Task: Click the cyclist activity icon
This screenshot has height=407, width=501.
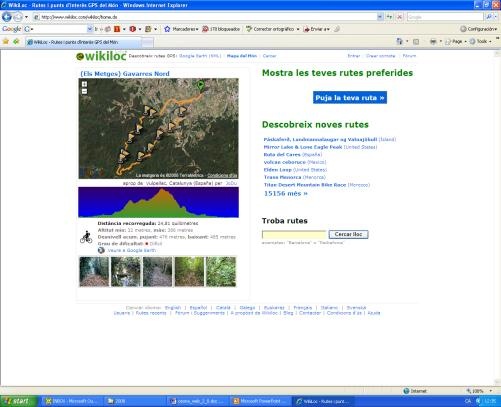Action: (x=86, y=237)
